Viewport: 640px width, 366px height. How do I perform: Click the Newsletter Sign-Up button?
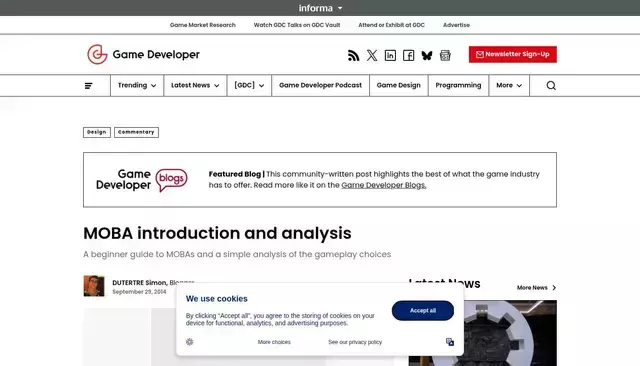pos(513,54)
